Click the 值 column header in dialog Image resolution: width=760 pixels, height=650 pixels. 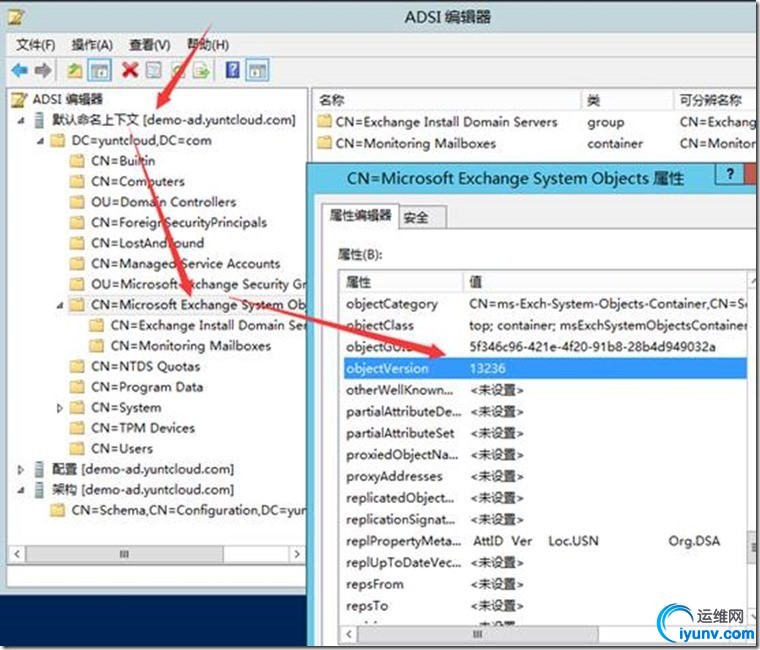605,282
